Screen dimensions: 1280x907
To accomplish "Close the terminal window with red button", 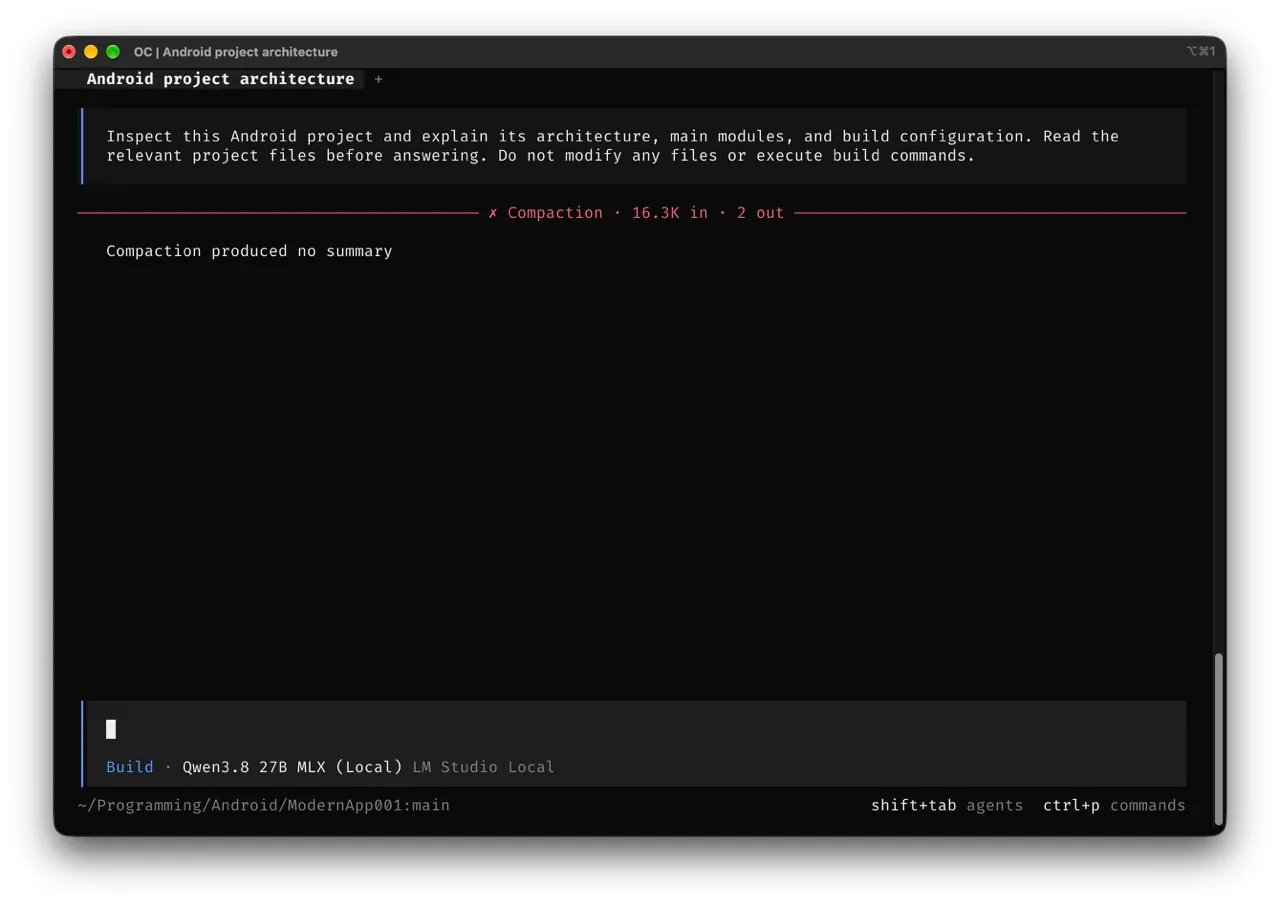I will 69,52.
